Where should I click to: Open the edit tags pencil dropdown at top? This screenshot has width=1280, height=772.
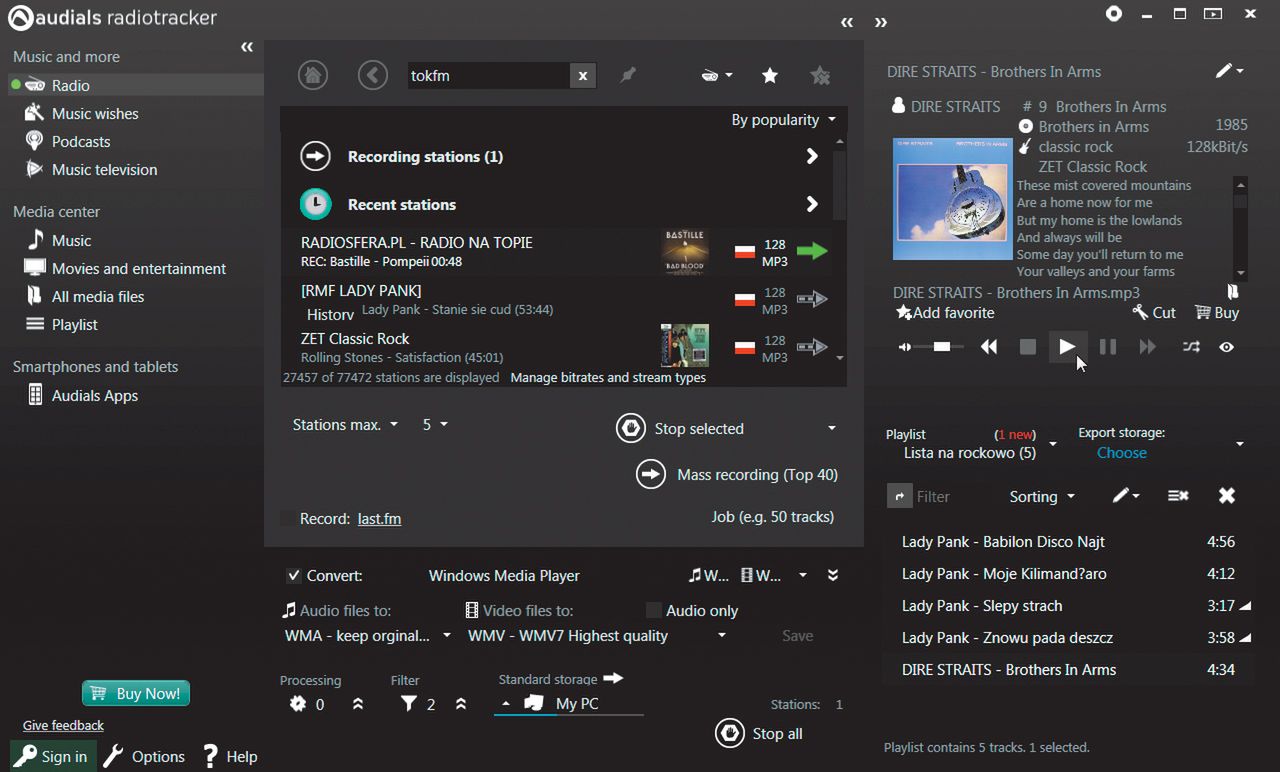tap(1229, 71)
